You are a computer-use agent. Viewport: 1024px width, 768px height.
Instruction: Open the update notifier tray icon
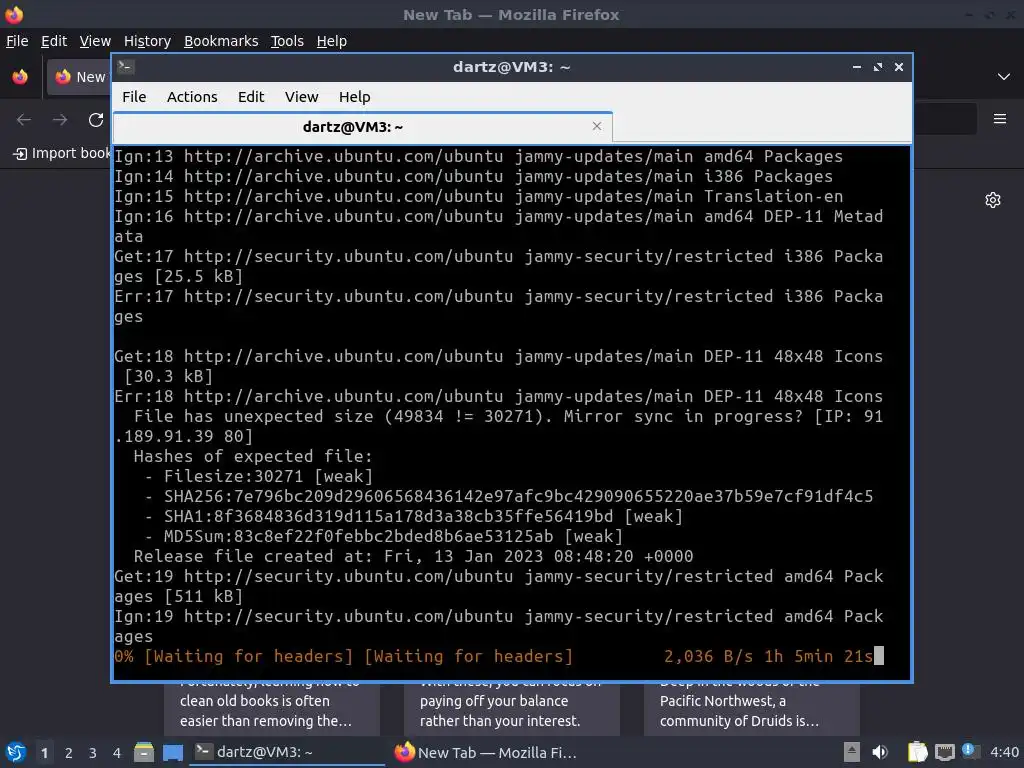970,751
